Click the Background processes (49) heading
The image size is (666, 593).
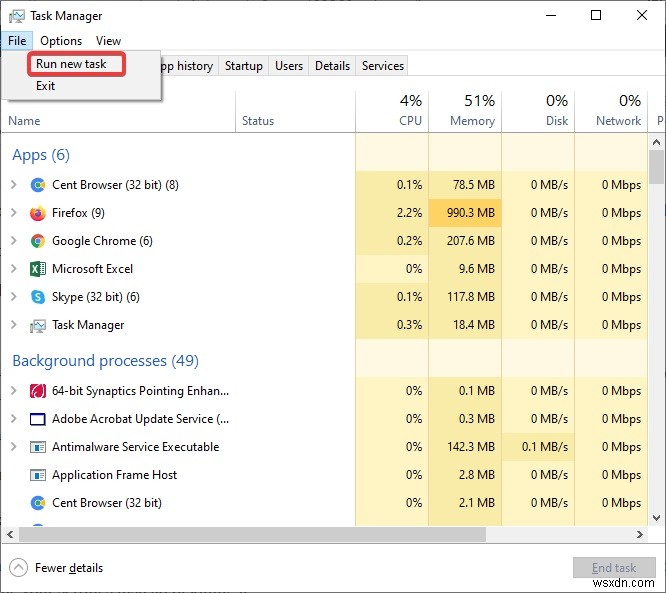[x=105, y=361]
